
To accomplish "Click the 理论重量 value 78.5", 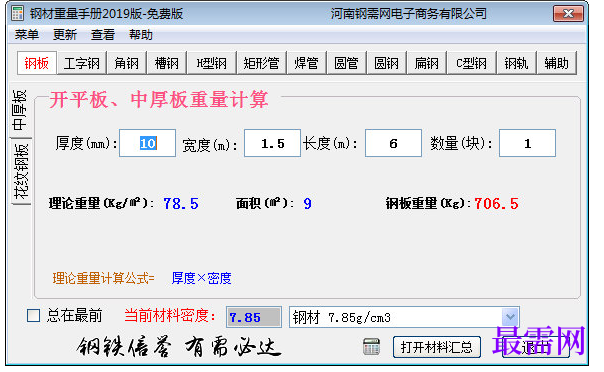I will point(181,203).
